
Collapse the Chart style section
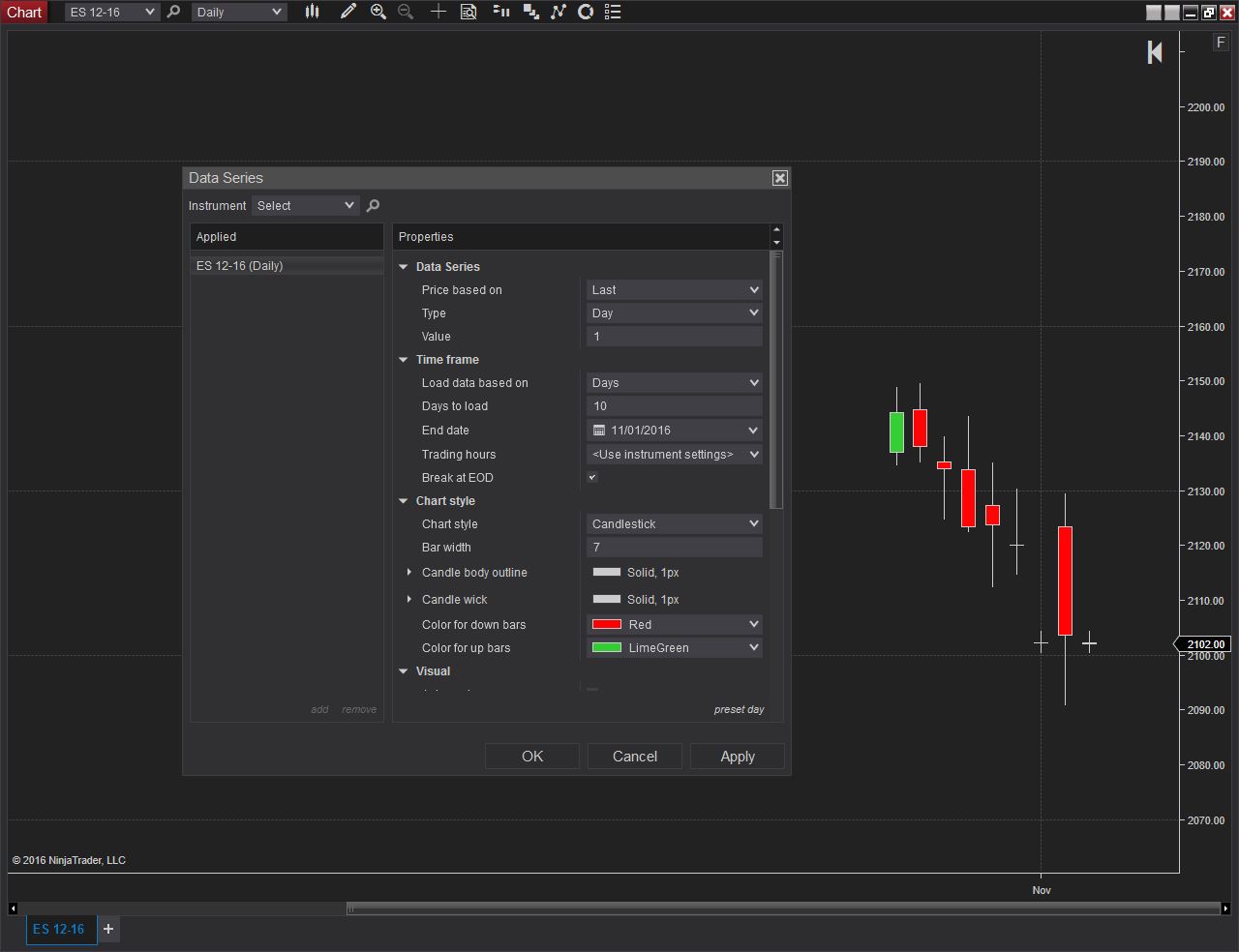tap(404, 501)
